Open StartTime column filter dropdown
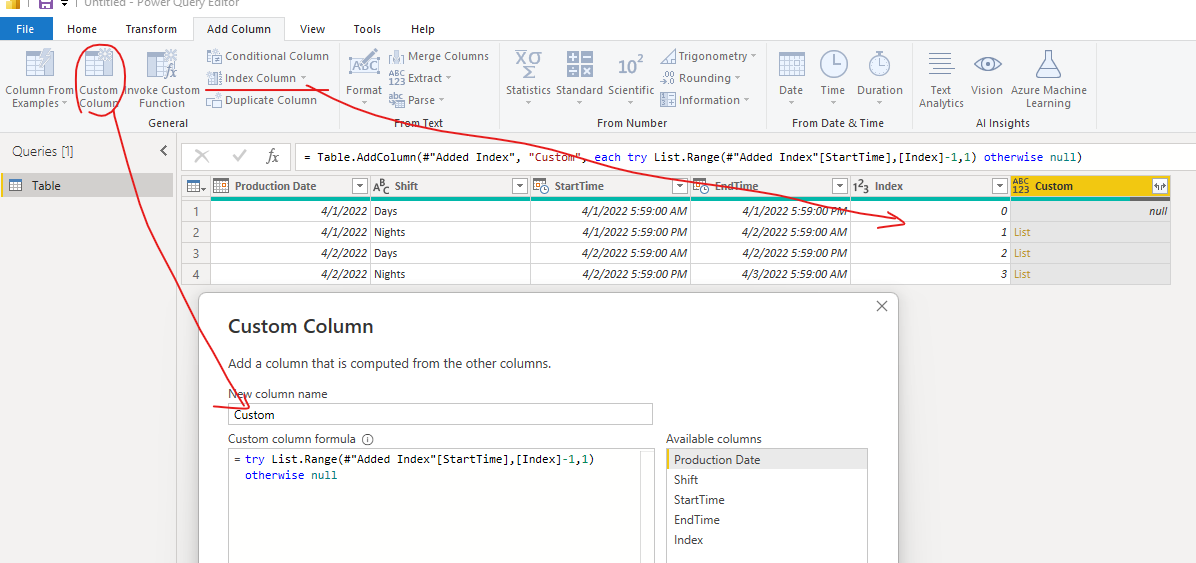 (x=680, y=186)
